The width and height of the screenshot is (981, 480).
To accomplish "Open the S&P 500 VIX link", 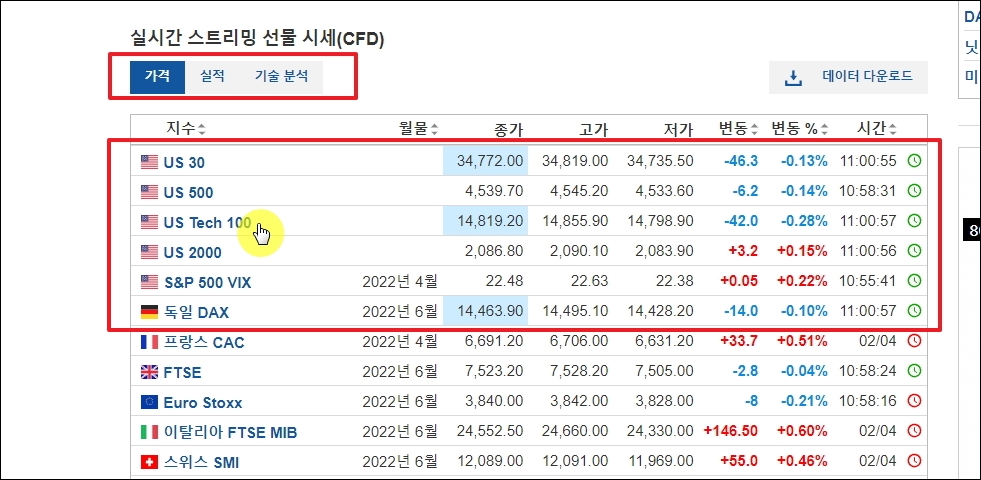I will (208, 283).
